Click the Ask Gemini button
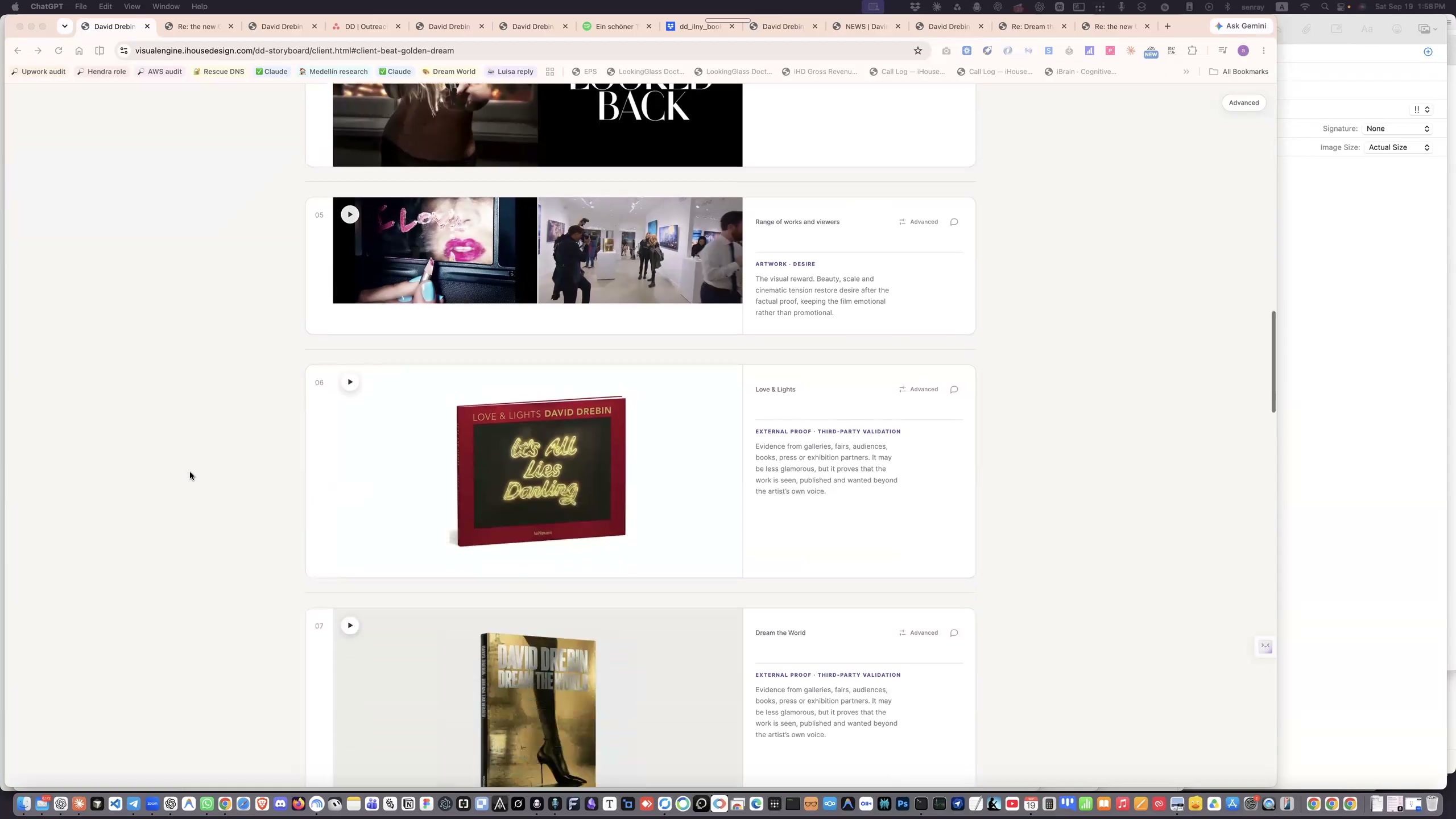 [x=1241, y=26]
